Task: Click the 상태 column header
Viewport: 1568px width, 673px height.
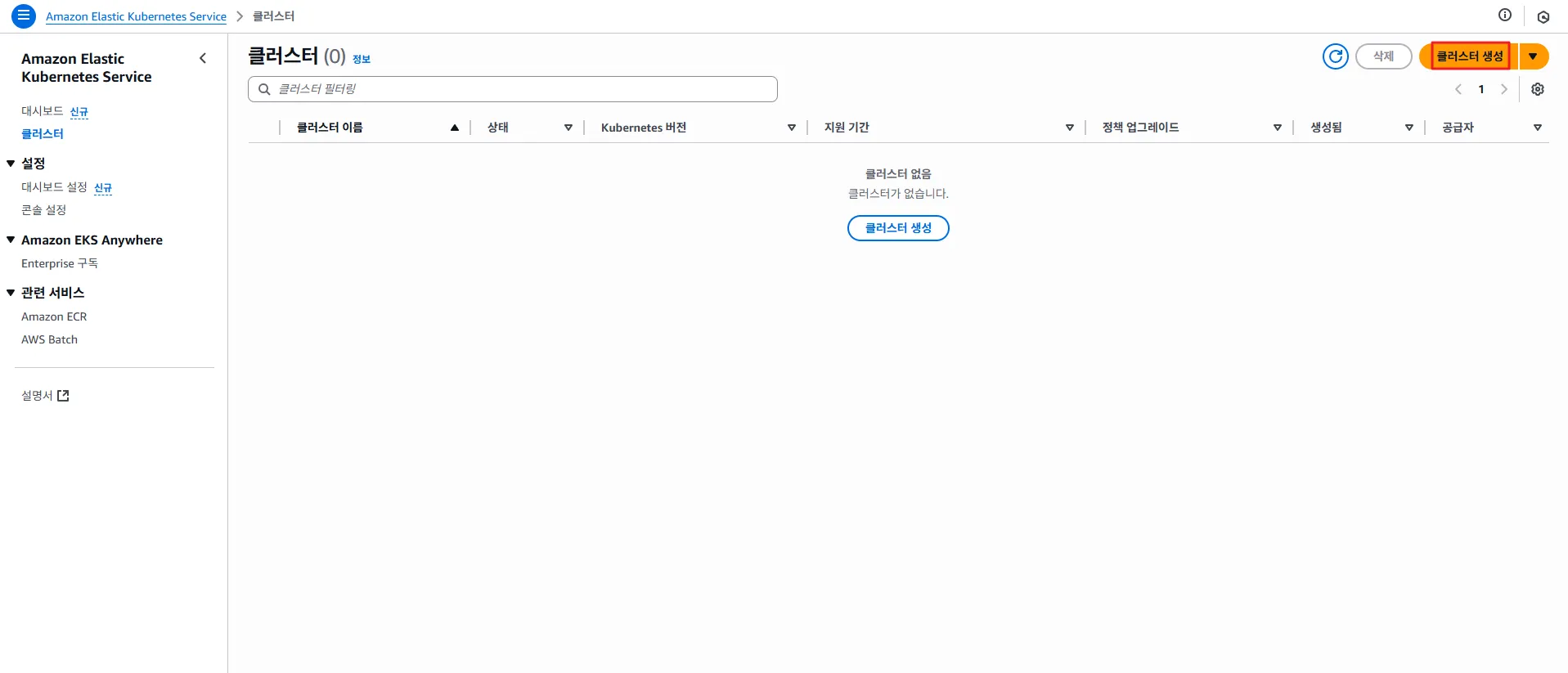Action: coord(497,128)
